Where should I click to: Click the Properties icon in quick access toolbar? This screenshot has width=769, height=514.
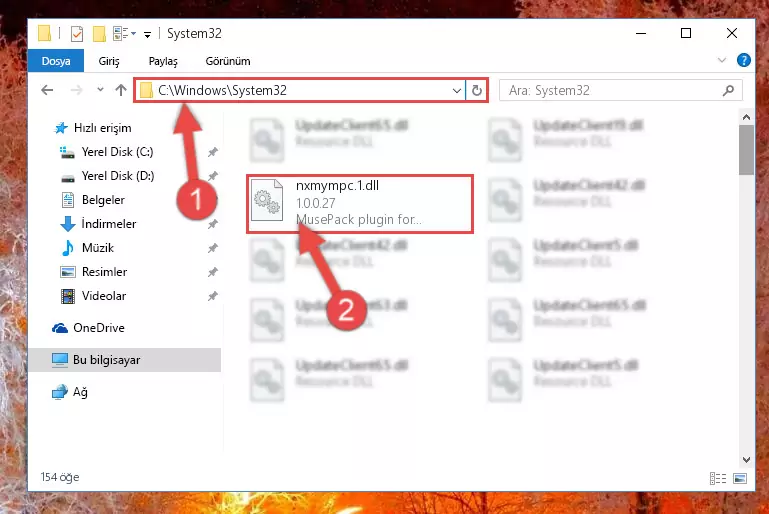coord(77,33)
